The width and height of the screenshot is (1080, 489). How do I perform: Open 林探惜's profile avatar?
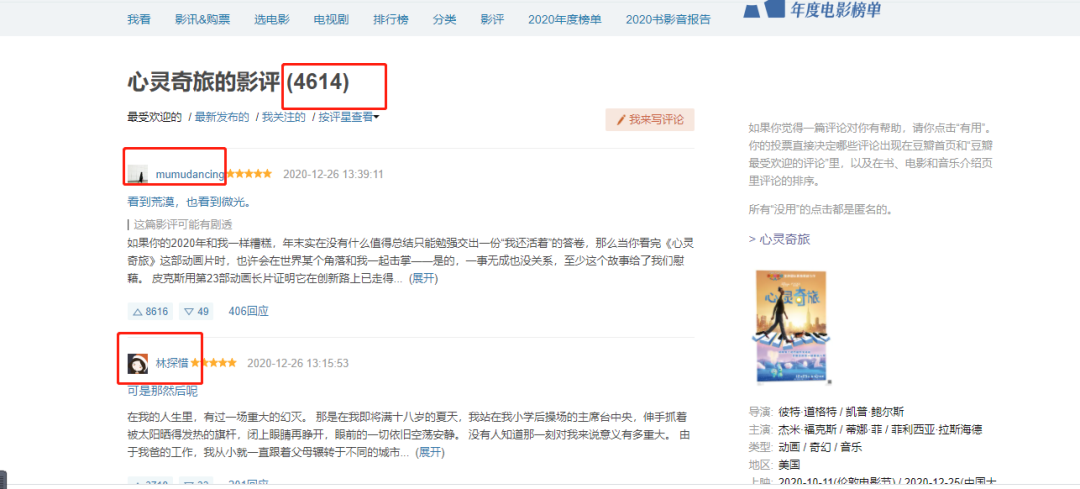click(x=138, y=363)
